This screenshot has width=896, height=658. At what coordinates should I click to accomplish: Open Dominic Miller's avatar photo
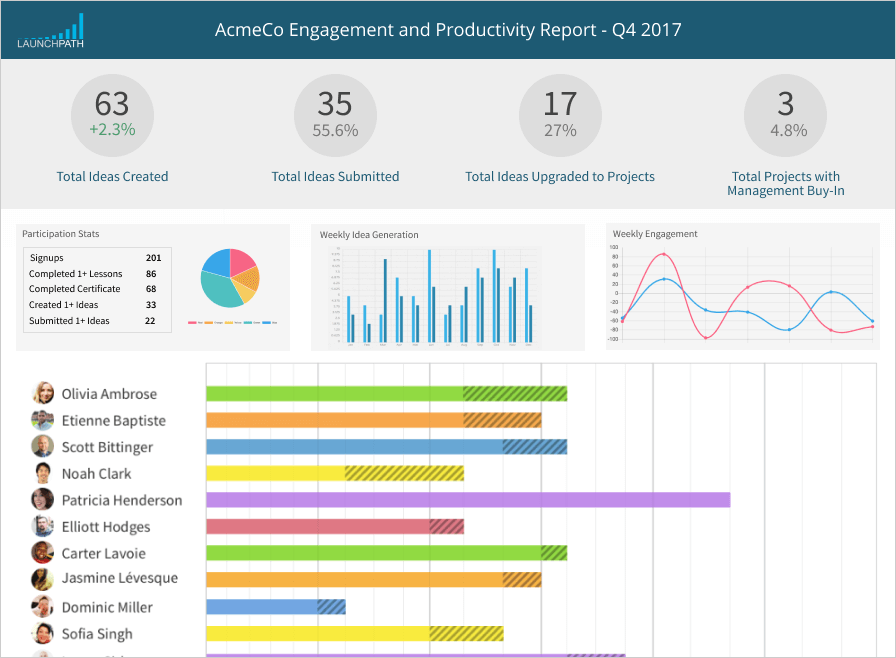click(42, 607)
